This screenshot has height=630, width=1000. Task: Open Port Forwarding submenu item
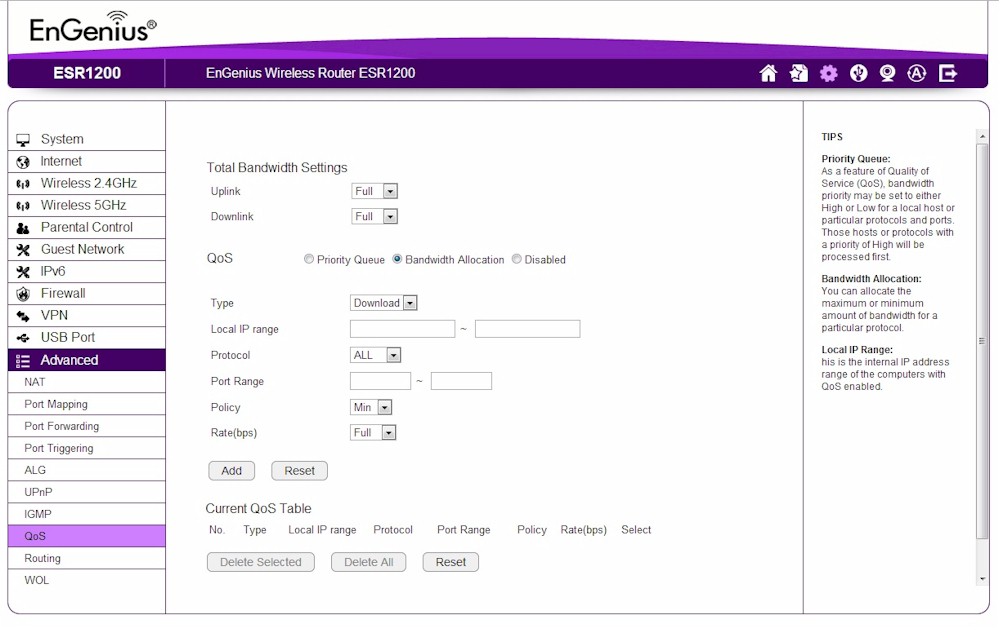87,426
